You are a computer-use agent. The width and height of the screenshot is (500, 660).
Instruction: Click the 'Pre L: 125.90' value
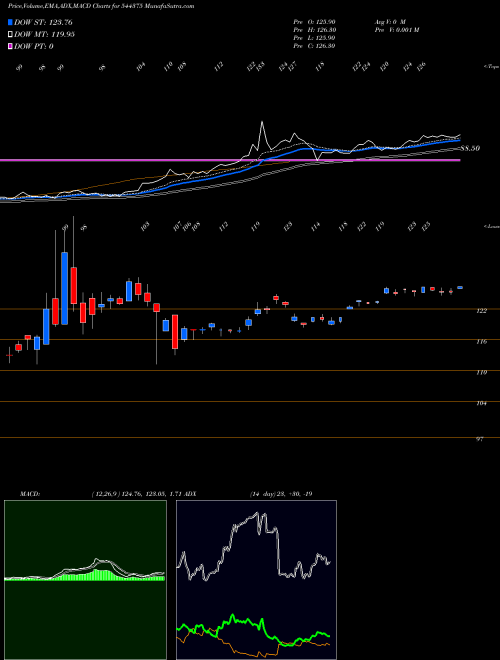tap(314, 38)
